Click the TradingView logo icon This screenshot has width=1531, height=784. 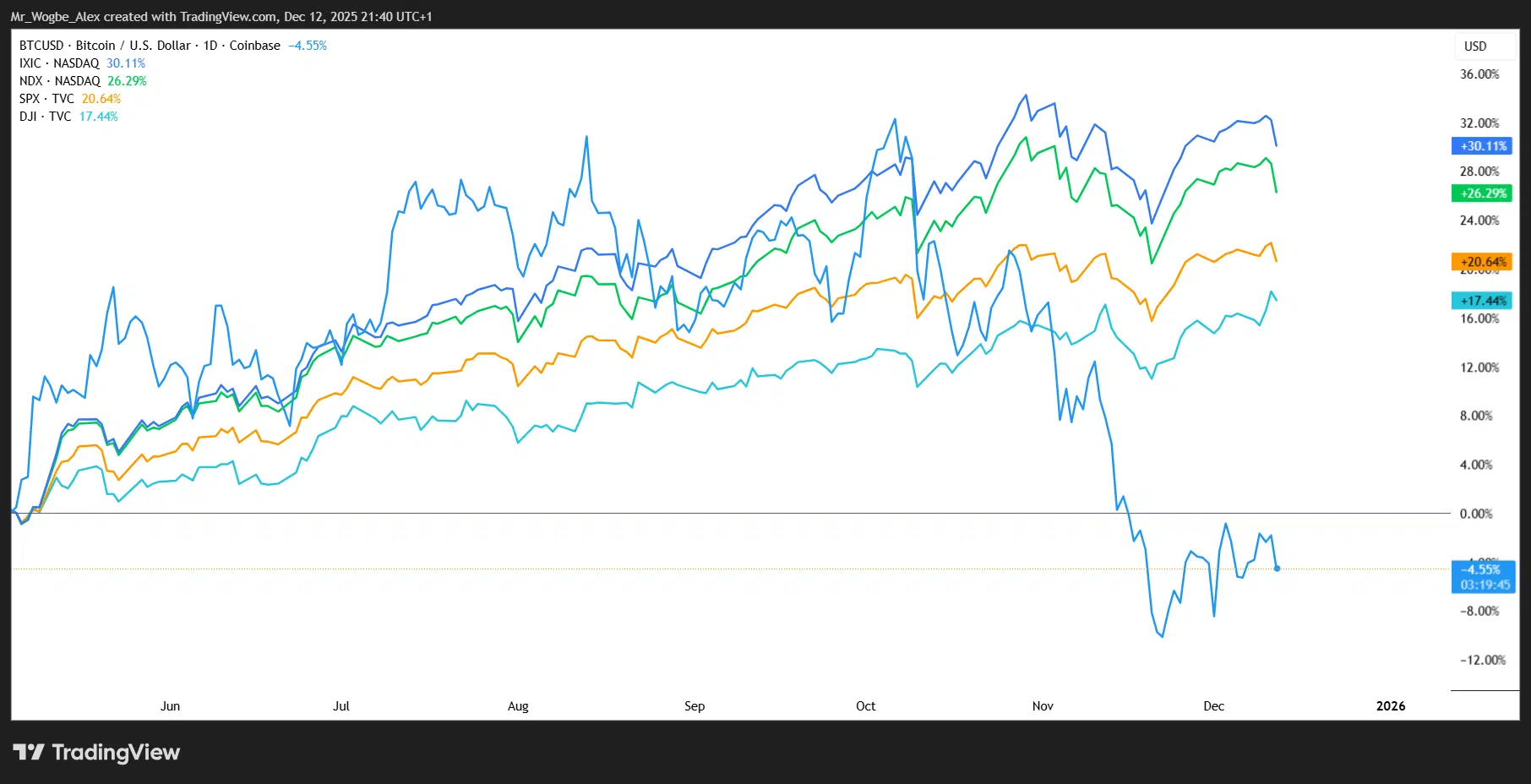click(28, 752)
